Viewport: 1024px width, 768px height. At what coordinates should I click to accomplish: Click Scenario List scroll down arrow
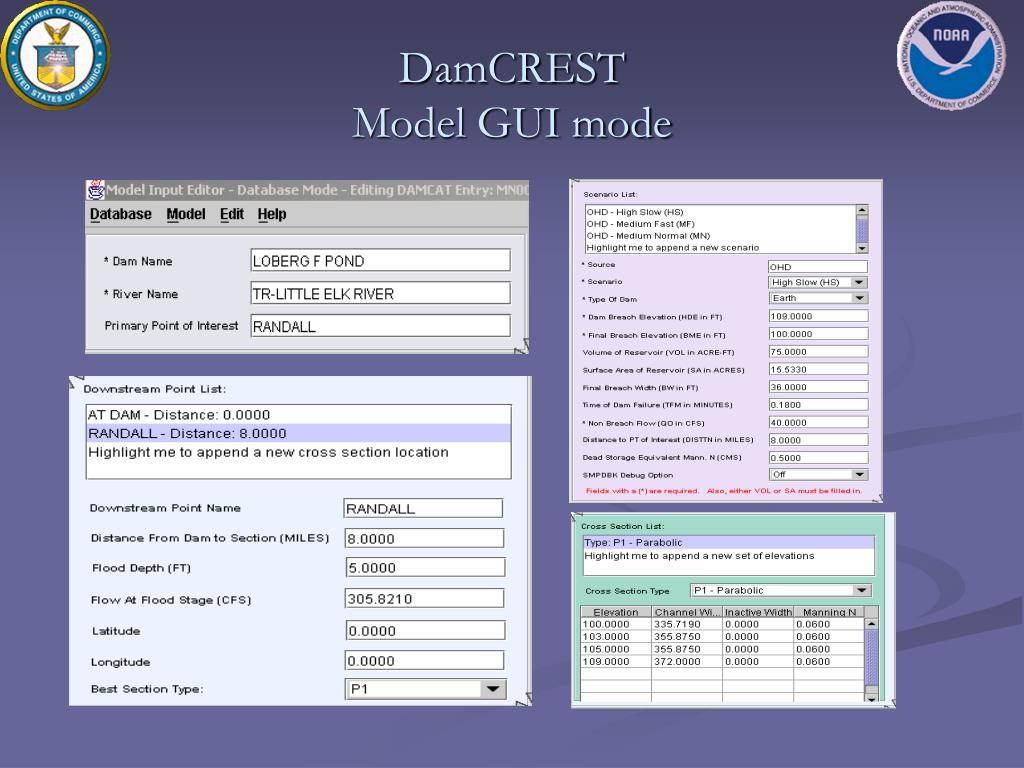coord(862,248)
